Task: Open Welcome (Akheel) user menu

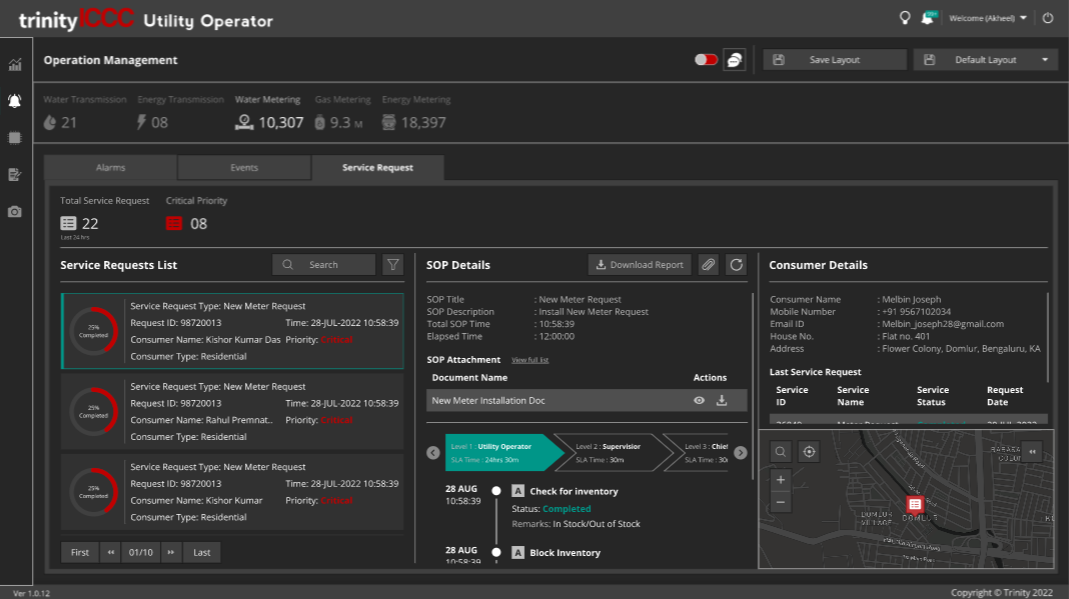Action: click(x=988, y=18)
